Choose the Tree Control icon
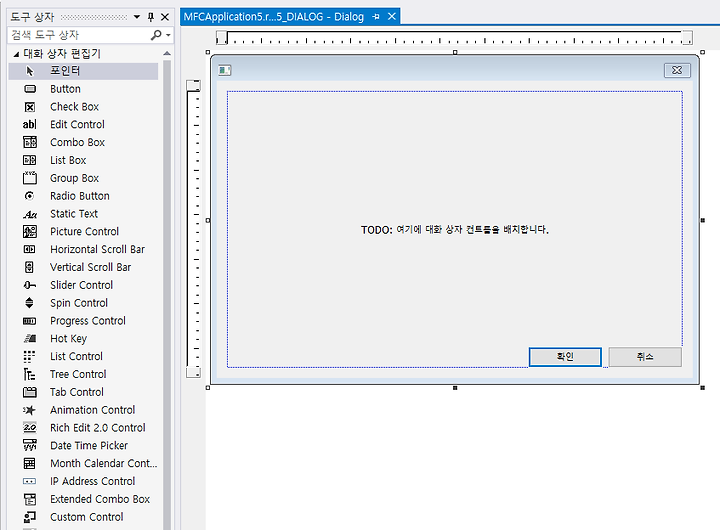The width and height of the screenshot is (720, 530). (29, 374)
